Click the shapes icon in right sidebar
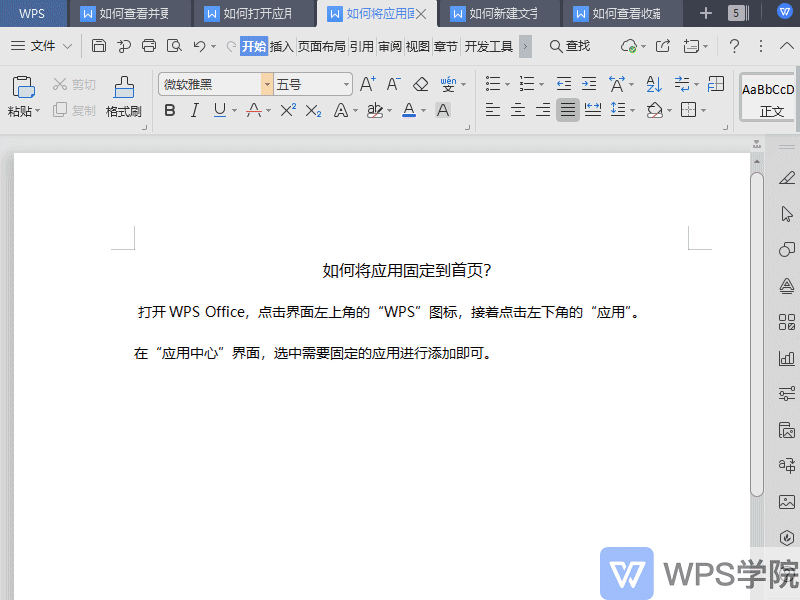Screen dimensions: 800x600 click(787, 249)
